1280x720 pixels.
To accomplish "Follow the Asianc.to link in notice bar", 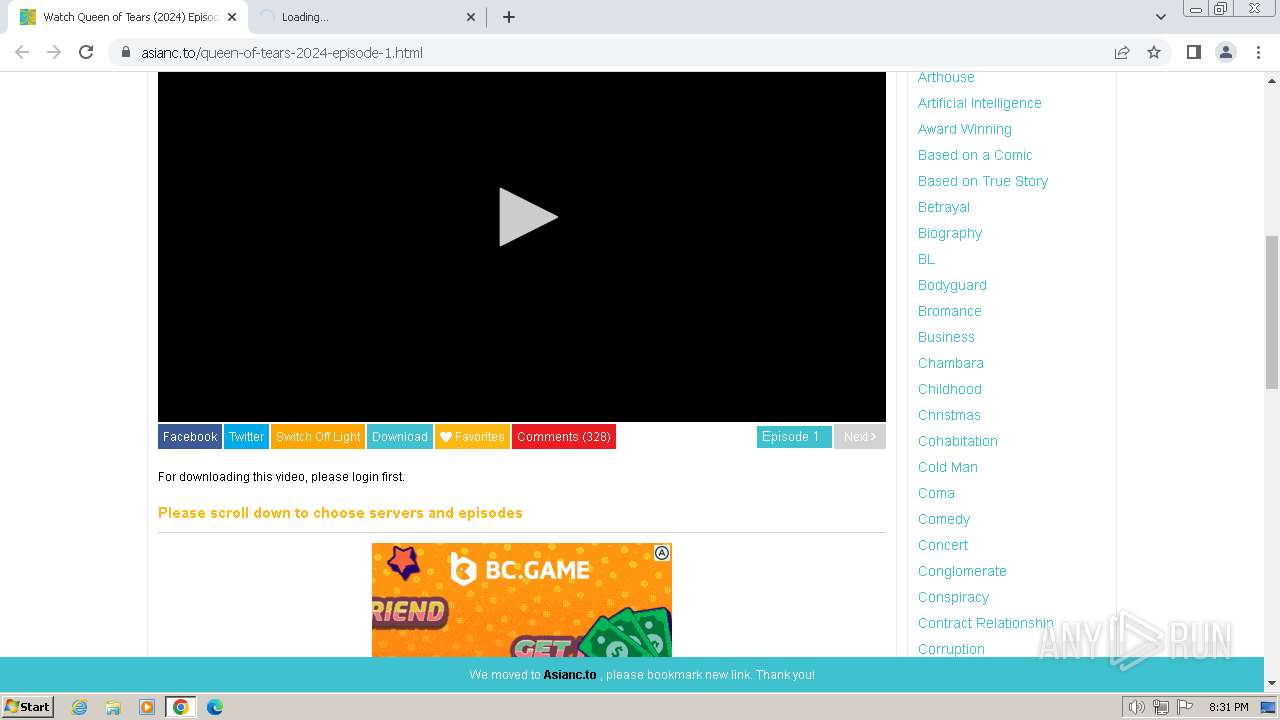I will [570, 675].
